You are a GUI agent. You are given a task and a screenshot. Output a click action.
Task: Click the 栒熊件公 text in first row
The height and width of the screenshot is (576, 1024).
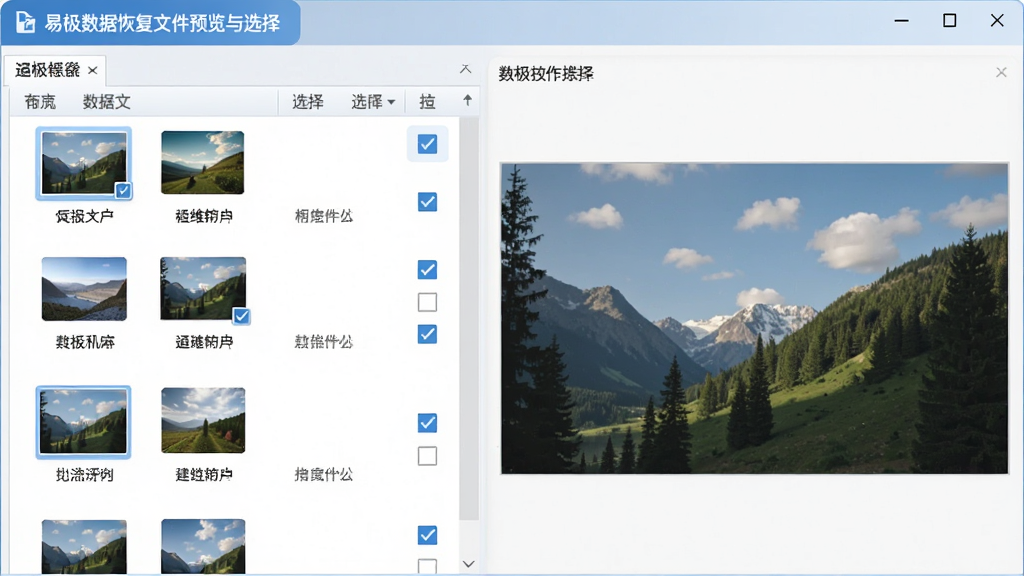[323, 216]
